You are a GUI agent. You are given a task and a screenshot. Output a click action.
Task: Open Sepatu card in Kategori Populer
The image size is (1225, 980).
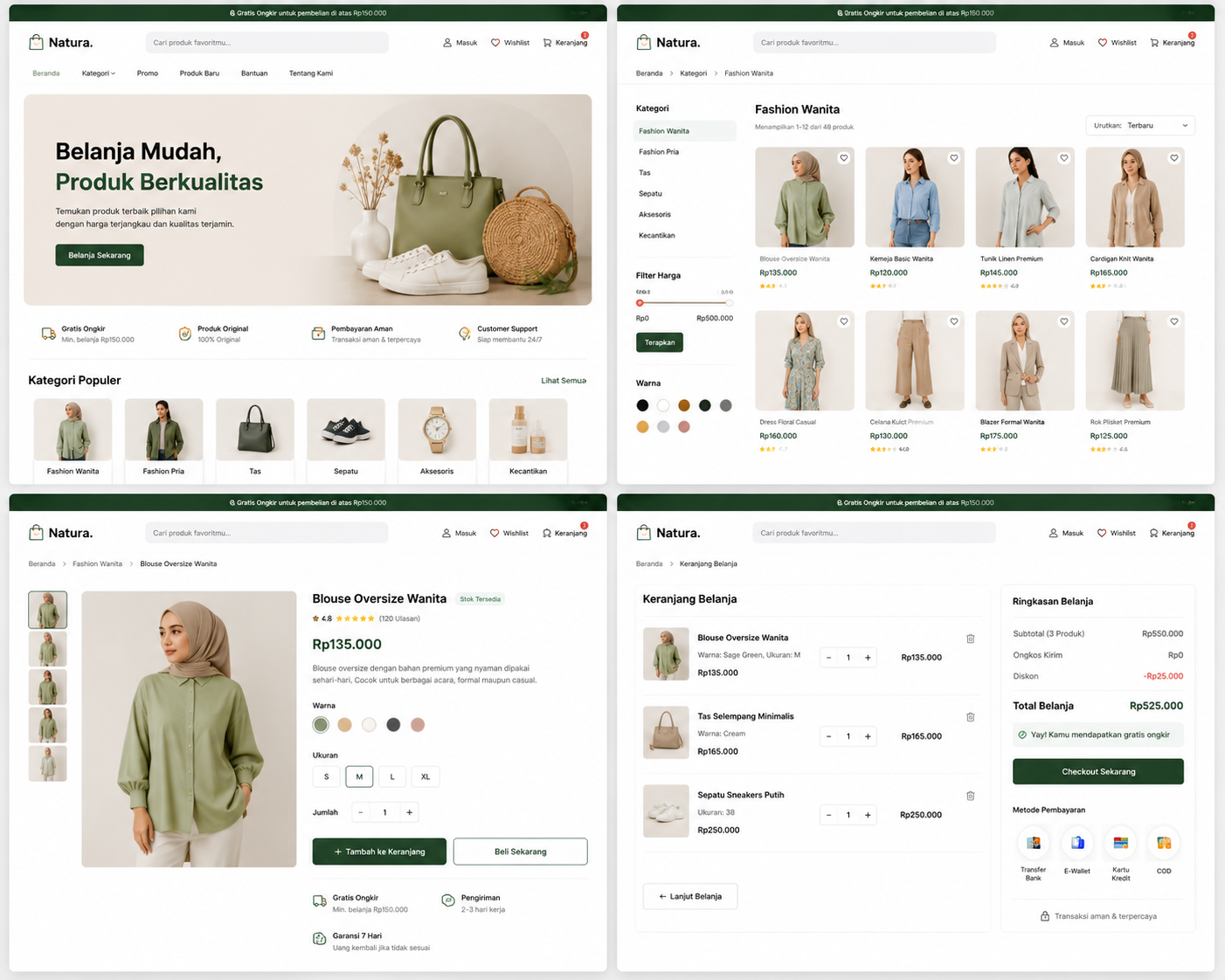(x=346, y=439)
